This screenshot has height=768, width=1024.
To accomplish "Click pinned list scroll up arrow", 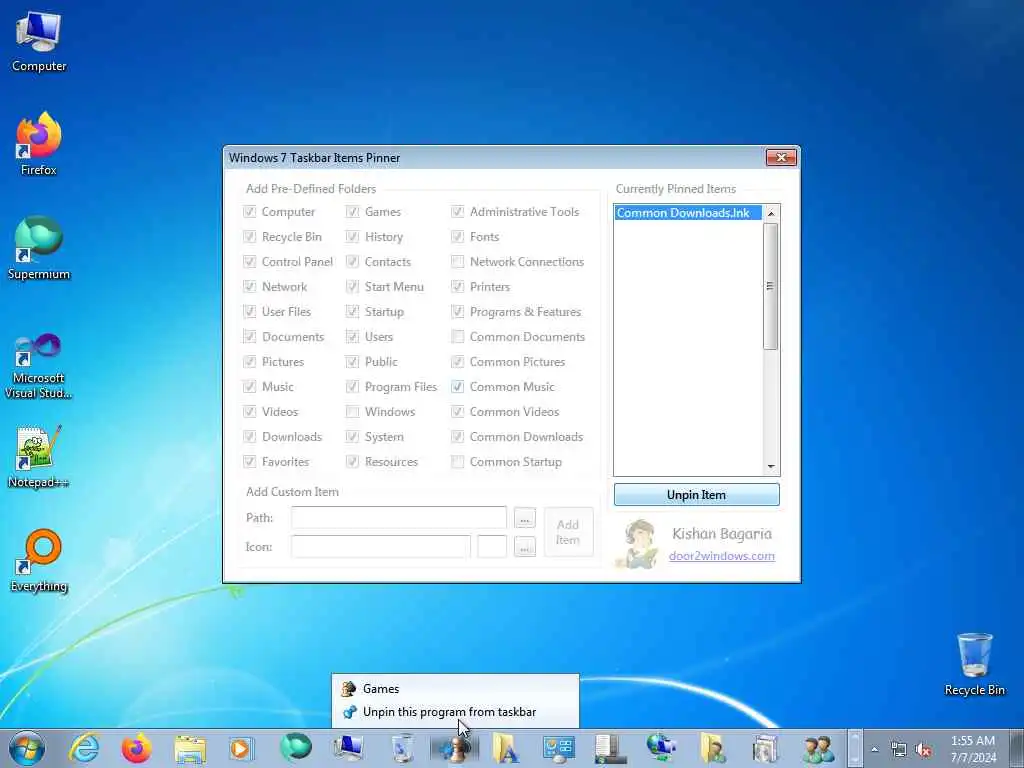I will 771,214.
